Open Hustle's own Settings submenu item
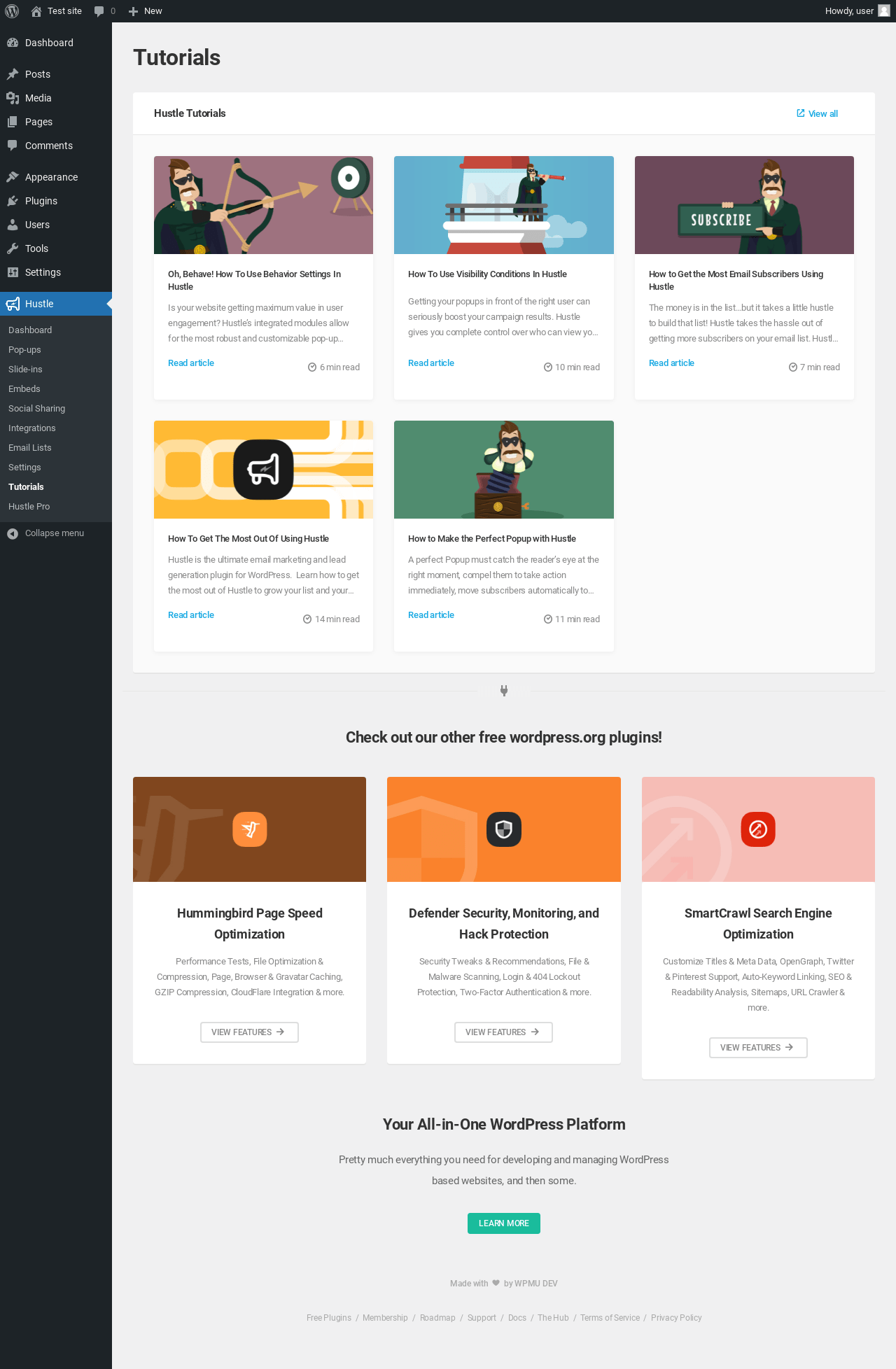 [24, 468]
